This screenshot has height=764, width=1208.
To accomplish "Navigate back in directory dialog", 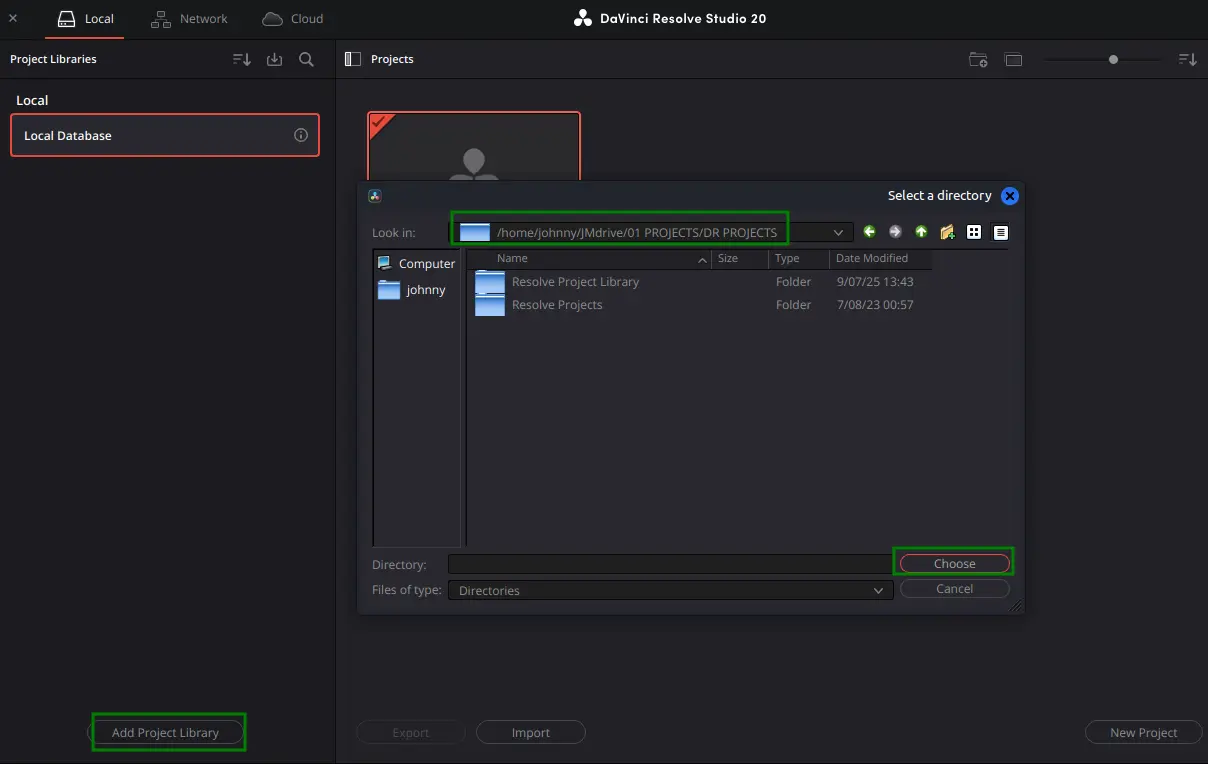I will [869, 232].
